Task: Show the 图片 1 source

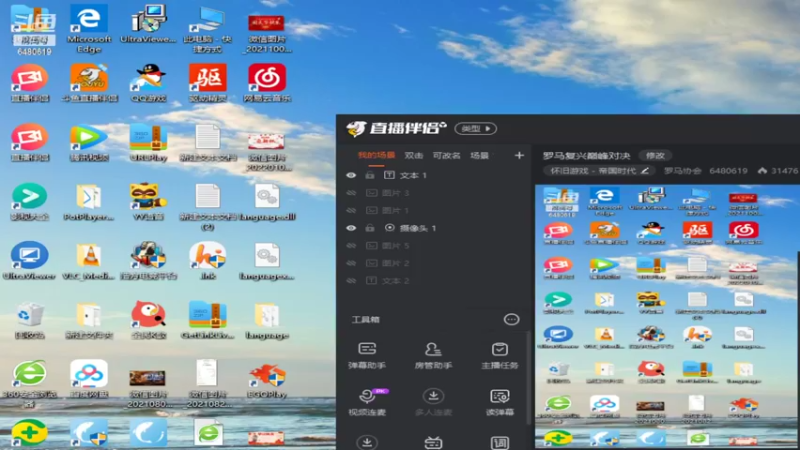Action: (351, 210)
